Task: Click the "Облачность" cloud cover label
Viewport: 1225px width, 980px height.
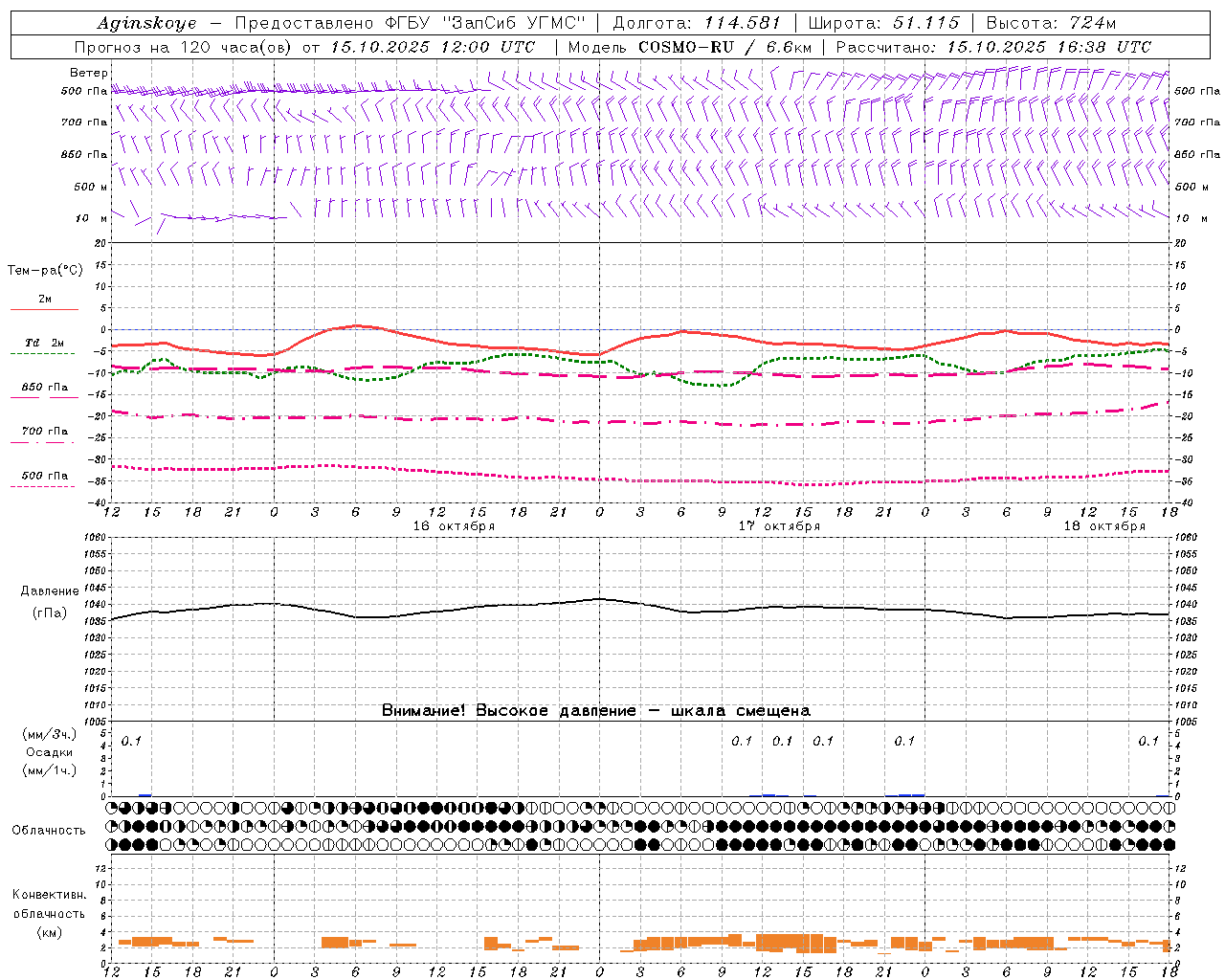Action: click(x=49, y=831)
